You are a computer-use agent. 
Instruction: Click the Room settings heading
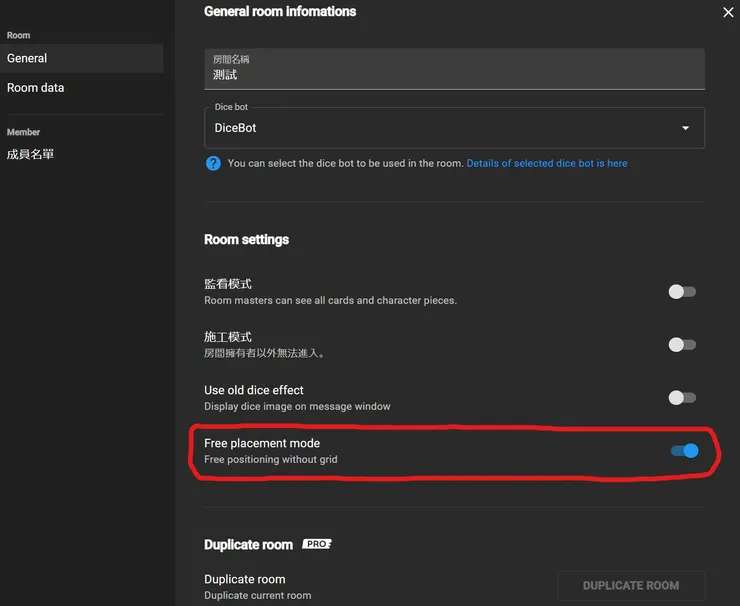(246, 240)
